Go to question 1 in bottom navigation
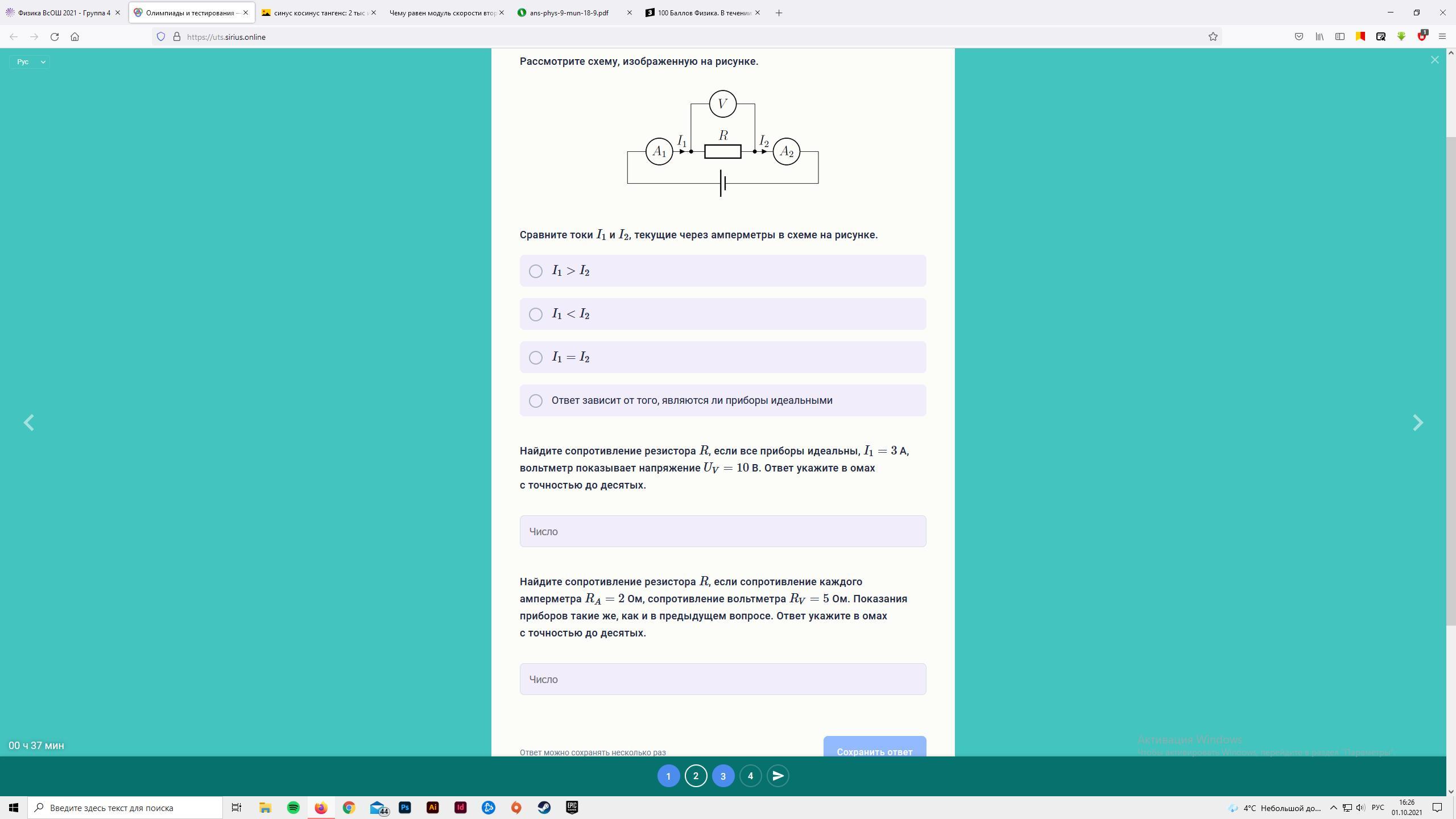1456x819 pixels. pyautogui.click(x=668, y=776)
